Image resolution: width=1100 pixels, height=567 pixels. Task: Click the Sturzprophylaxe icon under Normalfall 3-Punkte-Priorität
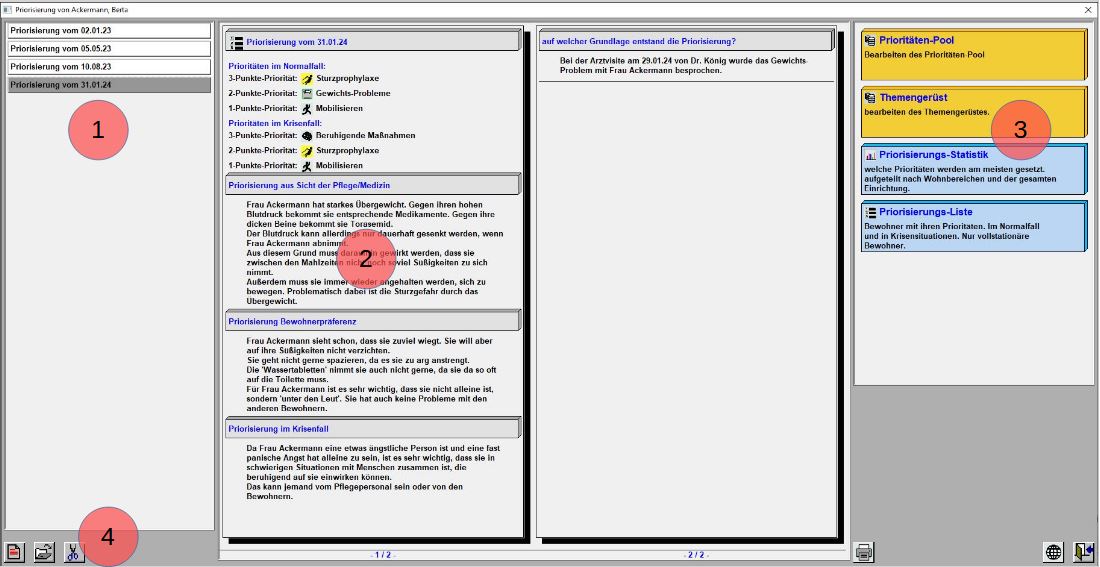pyautogui.click(x=307, y=79)
